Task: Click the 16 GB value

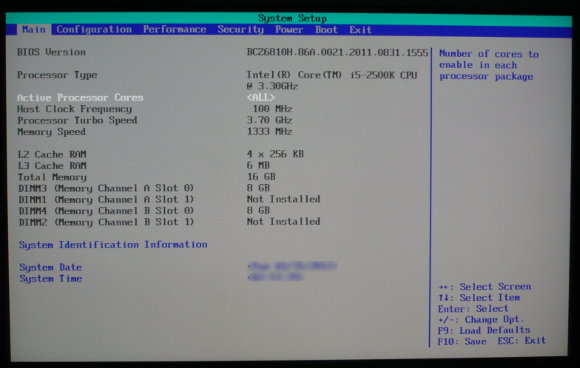Action: click(x=261, y=176)
